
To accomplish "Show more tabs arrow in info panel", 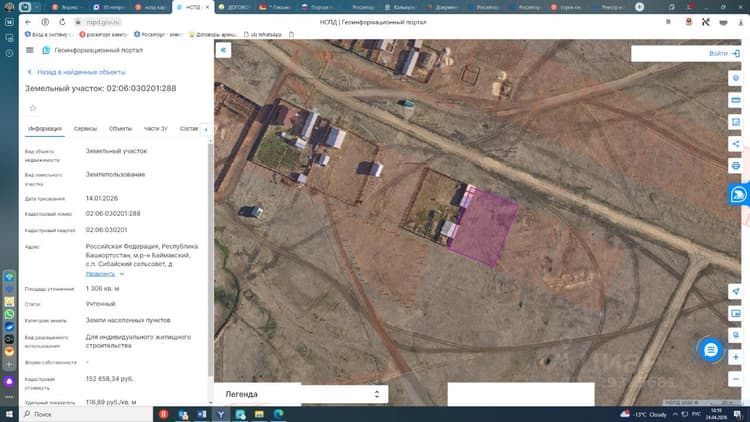I will [x=206, y=129].
